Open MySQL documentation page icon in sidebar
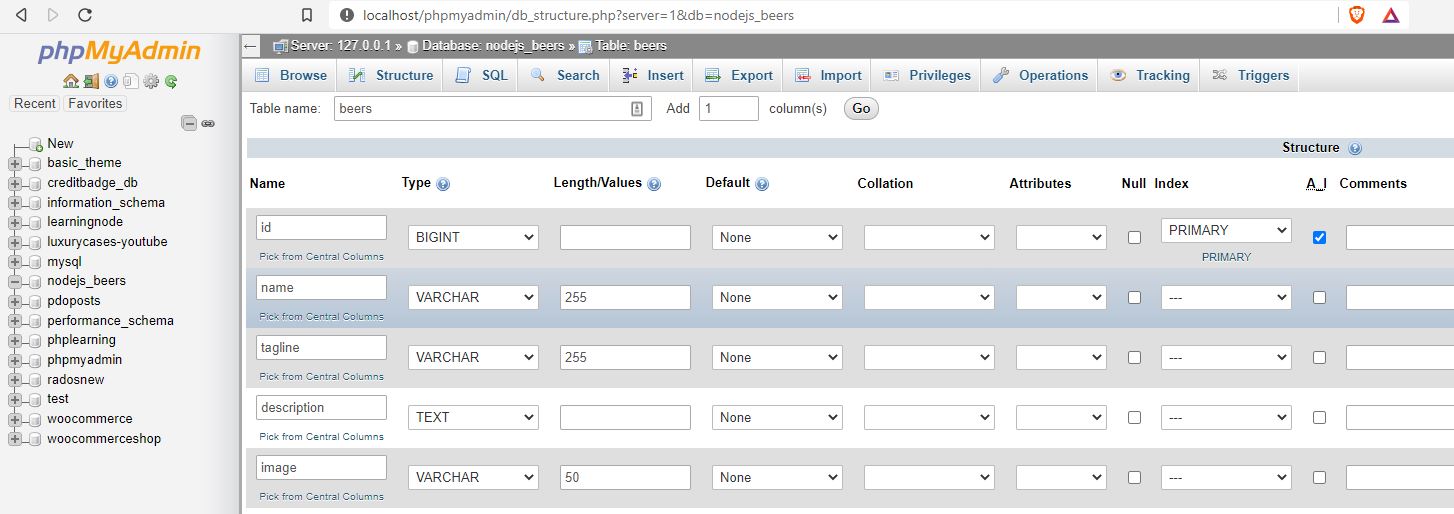 pyautogui.click(x=131, y=82)
